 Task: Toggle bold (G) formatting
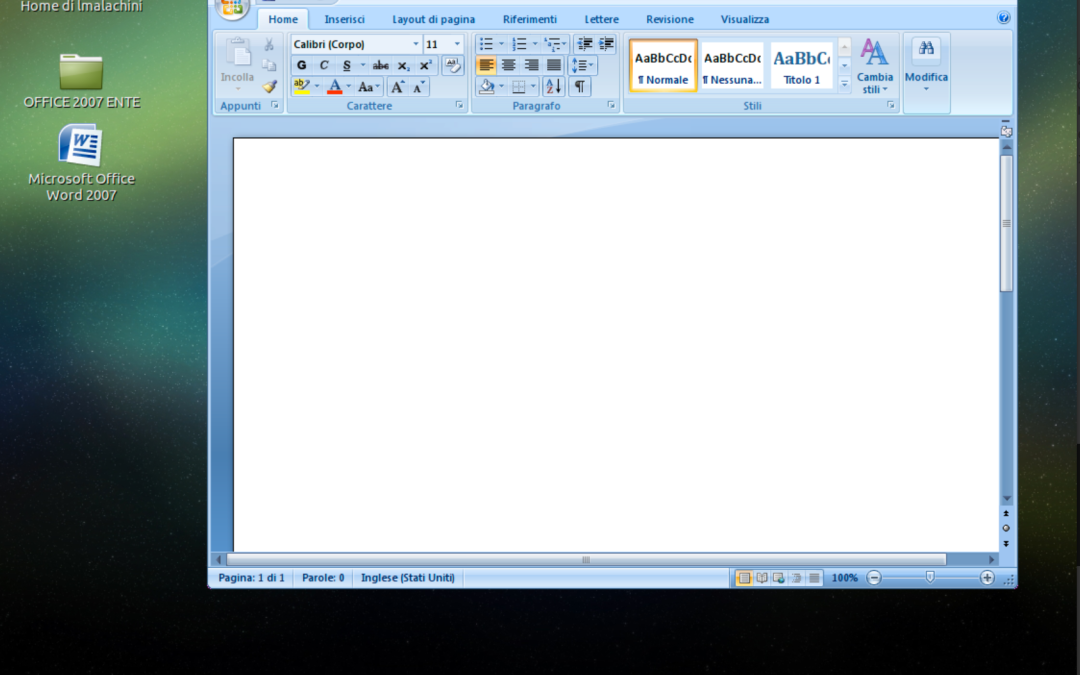(302, 65)
